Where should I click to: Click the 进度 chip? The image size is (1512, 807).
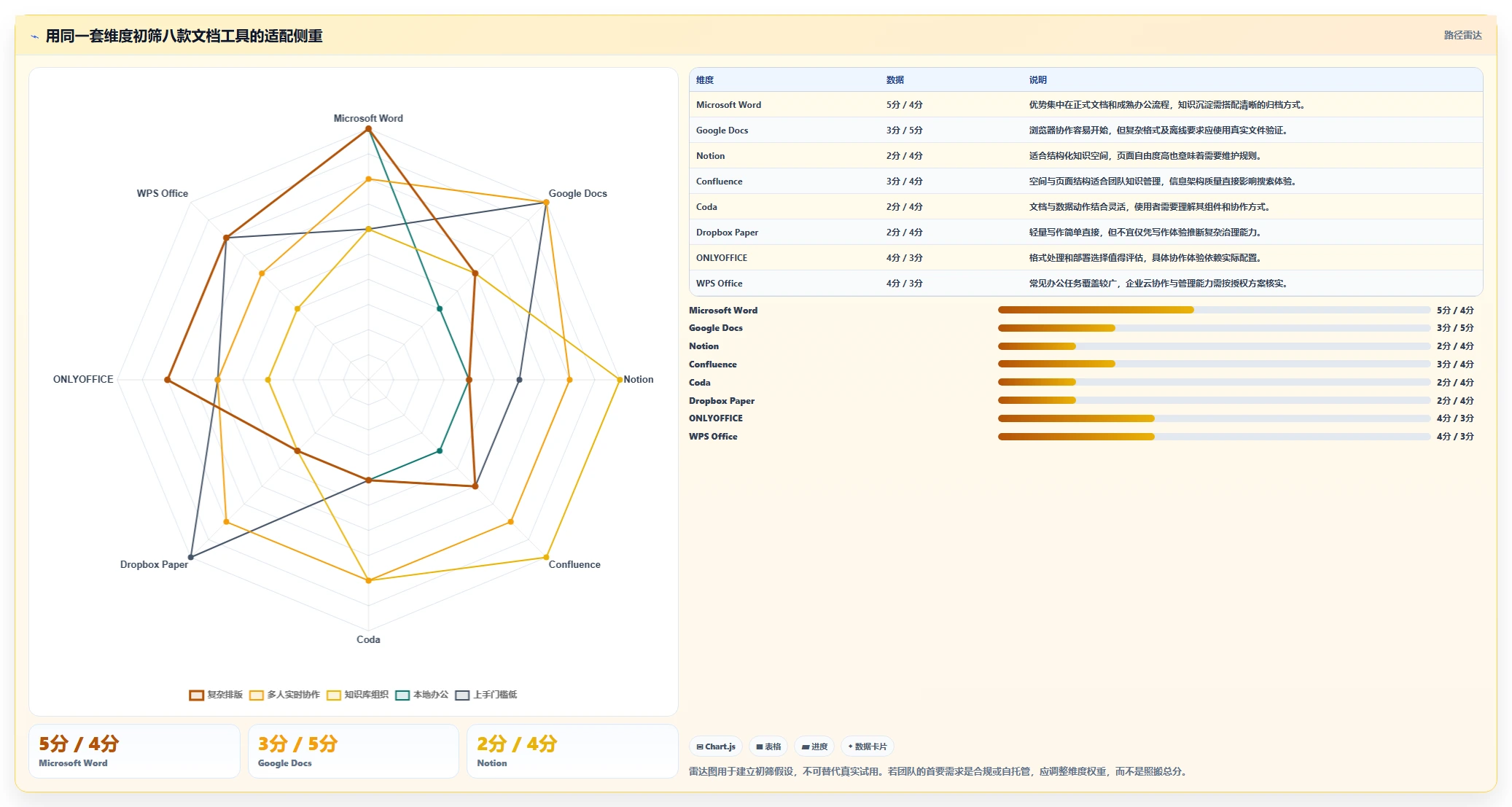click(x=814, y=746)
